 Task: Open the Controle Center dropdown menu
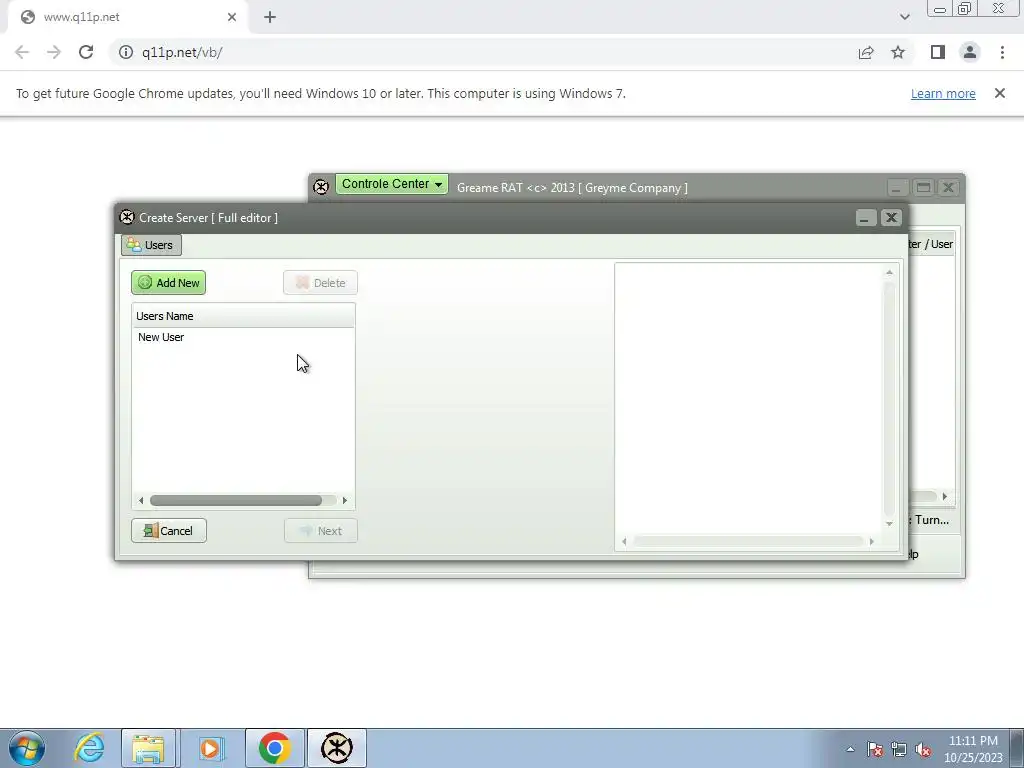pos(392,184)
